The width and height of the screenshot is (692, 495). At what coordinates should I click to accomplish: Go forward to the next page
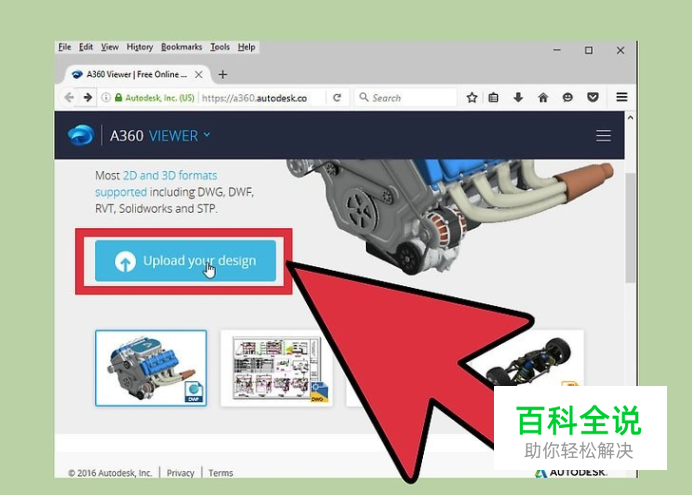(88, 98)
